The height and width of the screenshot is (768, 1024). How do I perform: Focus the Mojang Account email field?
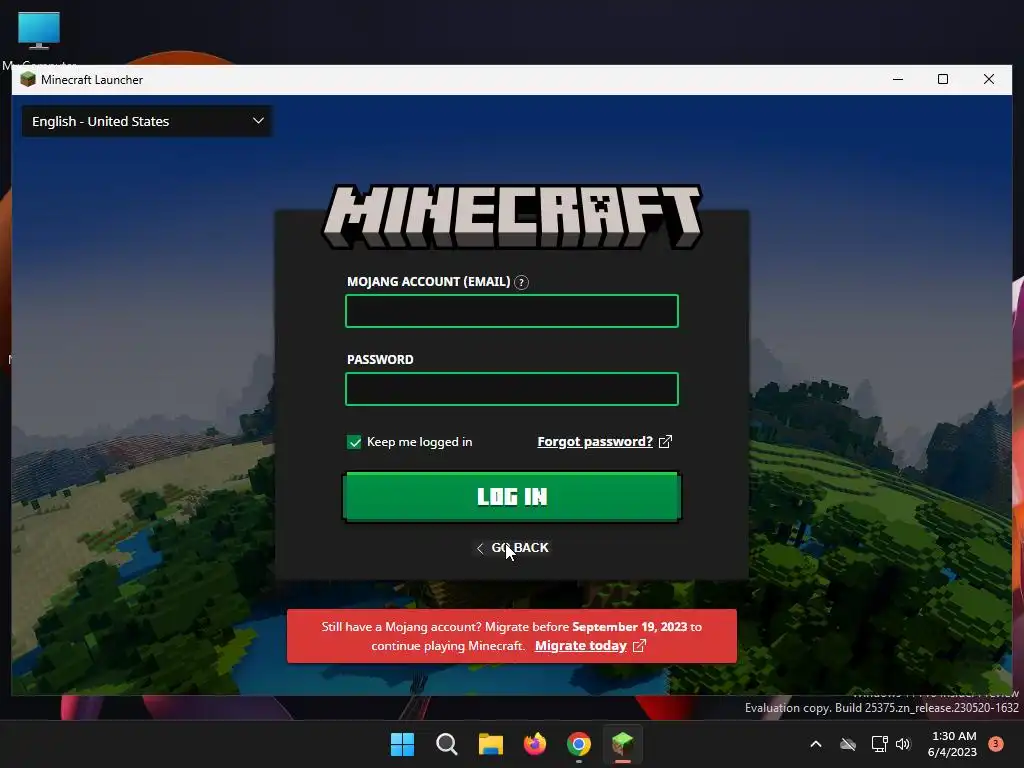pyautogui.click(x=512, y=311)
